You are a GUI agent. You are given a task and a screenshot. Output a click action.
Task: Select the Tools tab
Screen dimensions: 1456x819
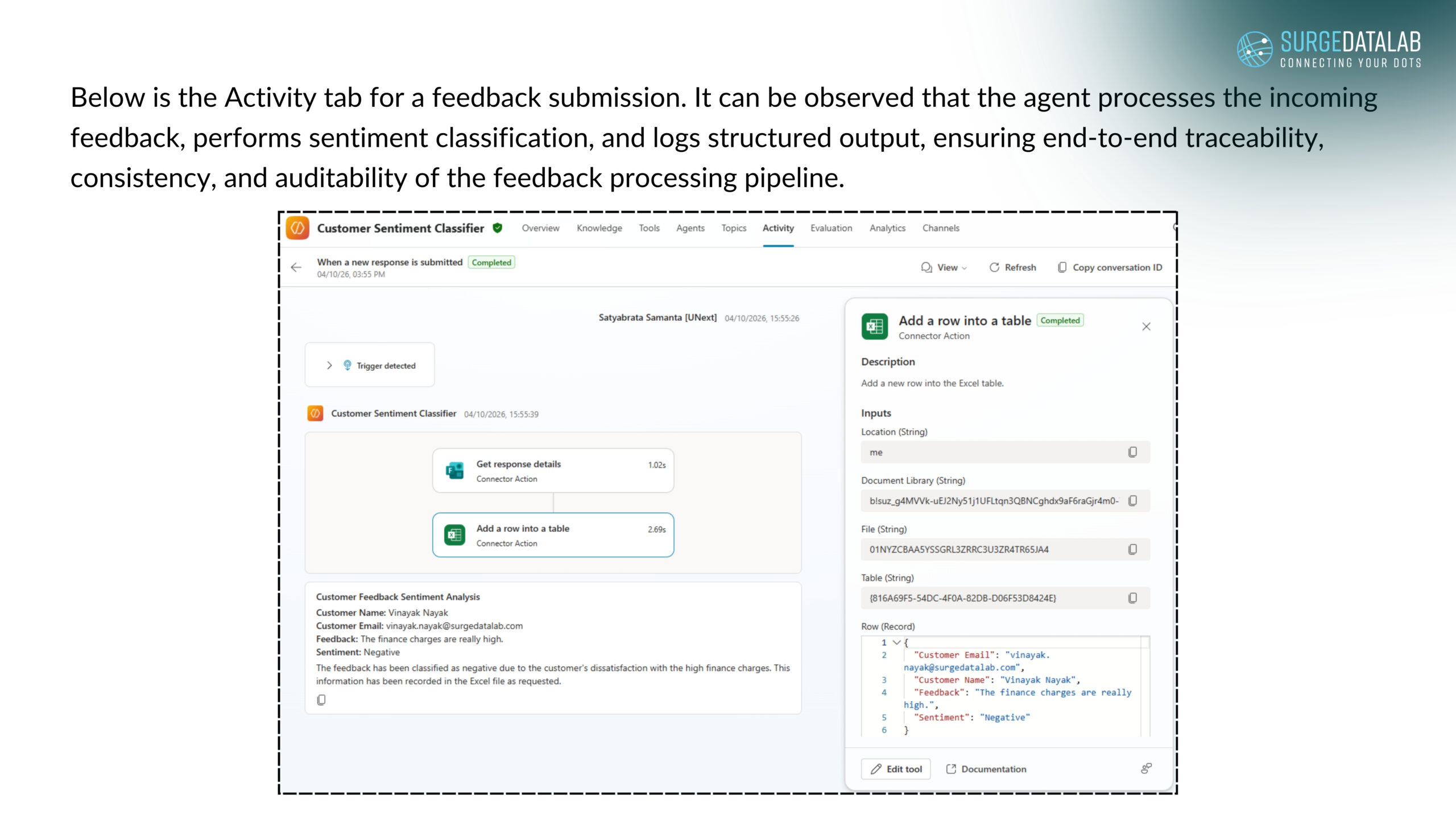pyautogui.click(x=649, y=228)
